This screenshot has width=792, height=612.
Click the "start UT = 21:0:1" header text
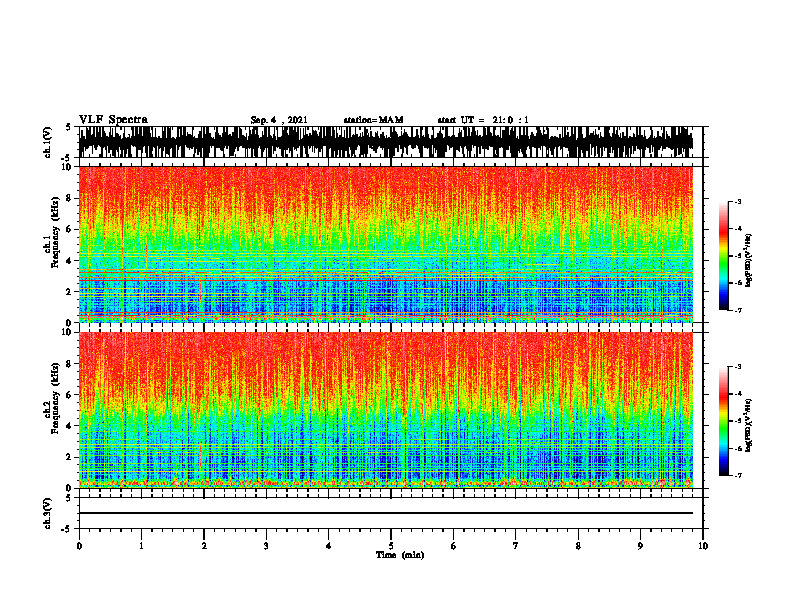[483, 120]
